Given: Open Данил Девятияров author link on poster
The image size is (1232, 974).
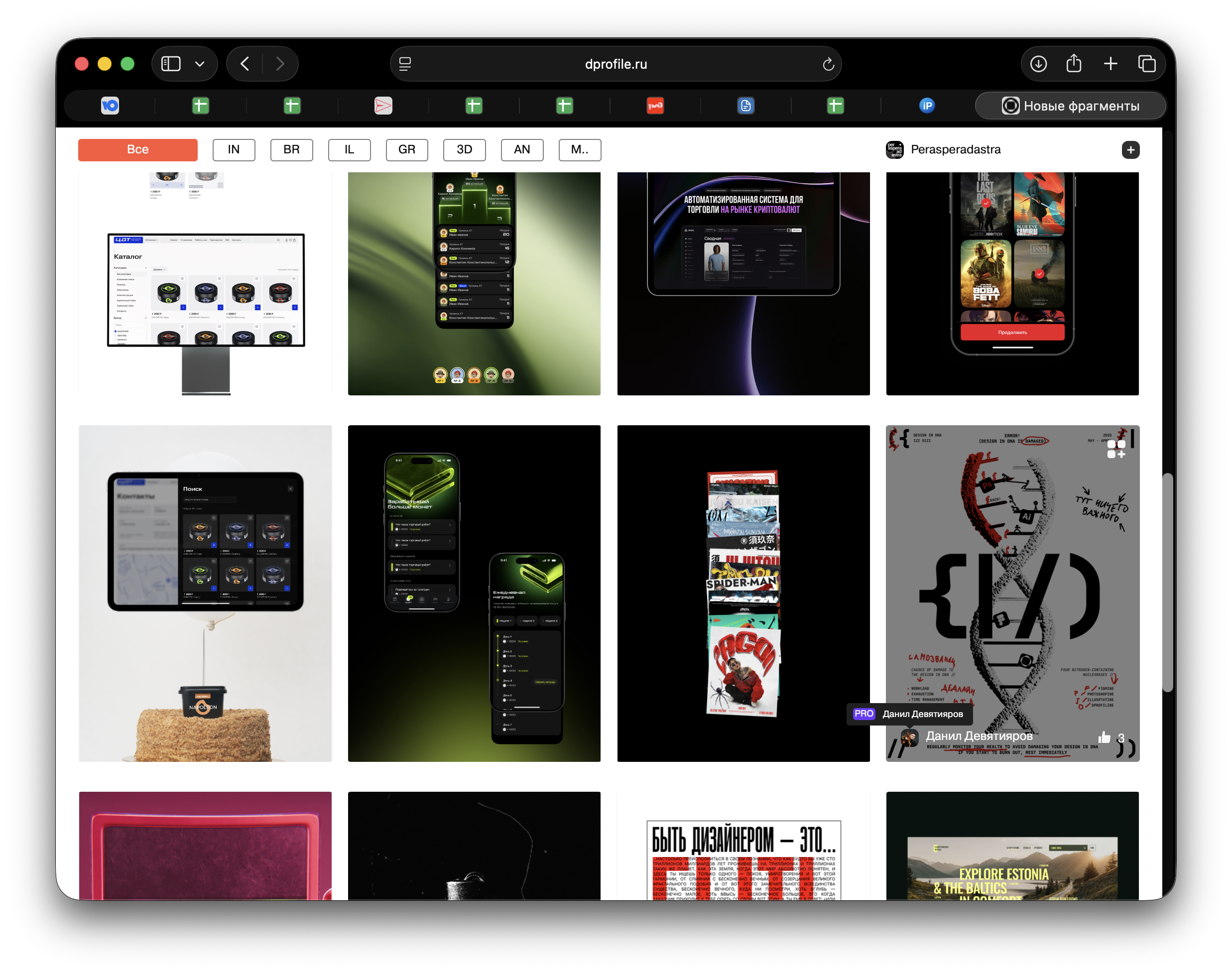Looking at the screenshot, I should pyautogui.click(x=979, y=736).
